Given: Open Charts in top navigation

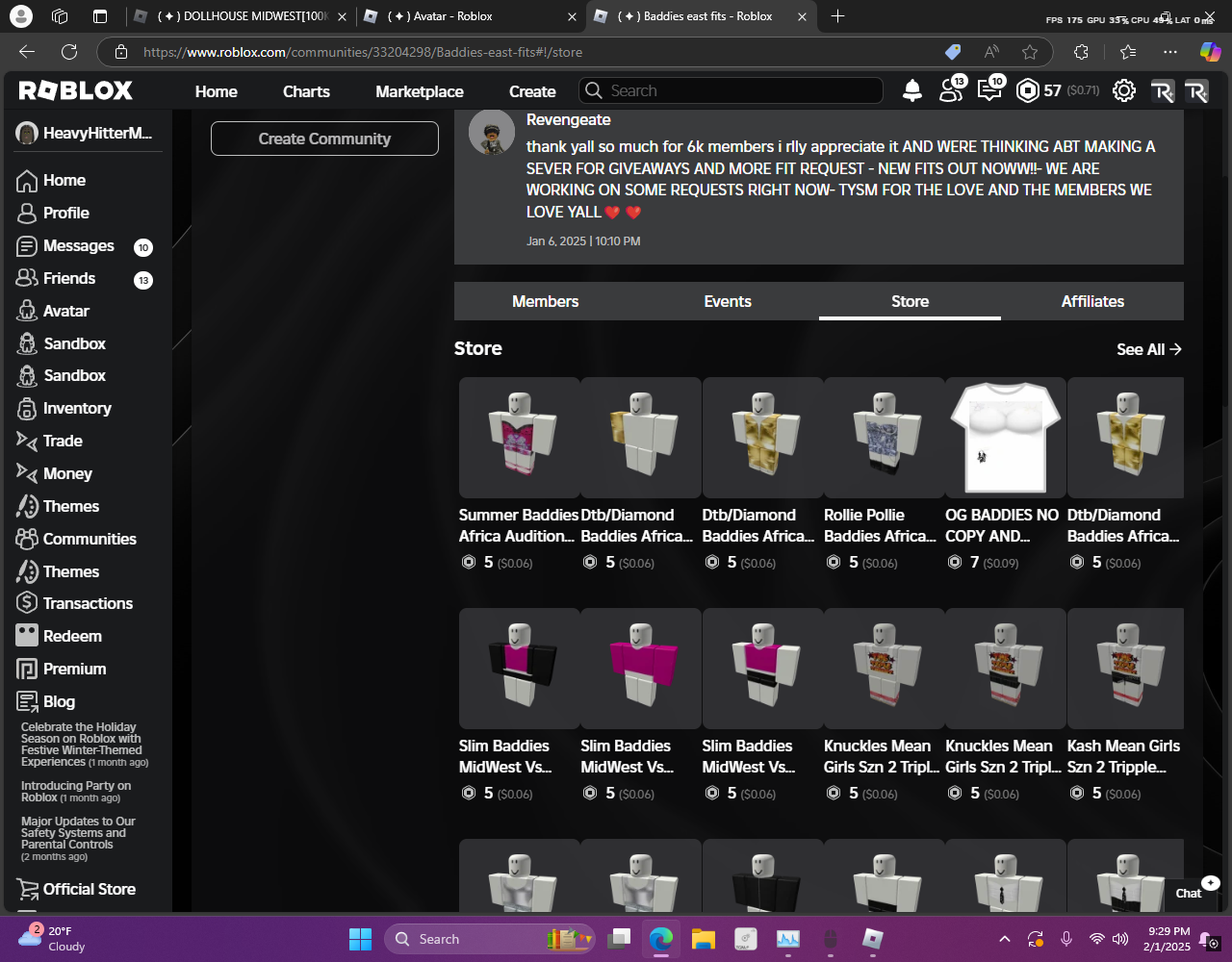Looking at the screenshot, I should click(306, 91).
